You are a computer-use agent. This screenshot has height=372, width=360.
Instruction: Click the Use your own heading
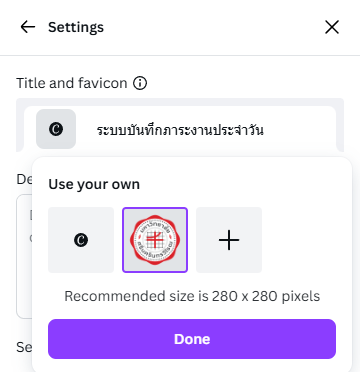pyautogui.click(x=94, y=184)
